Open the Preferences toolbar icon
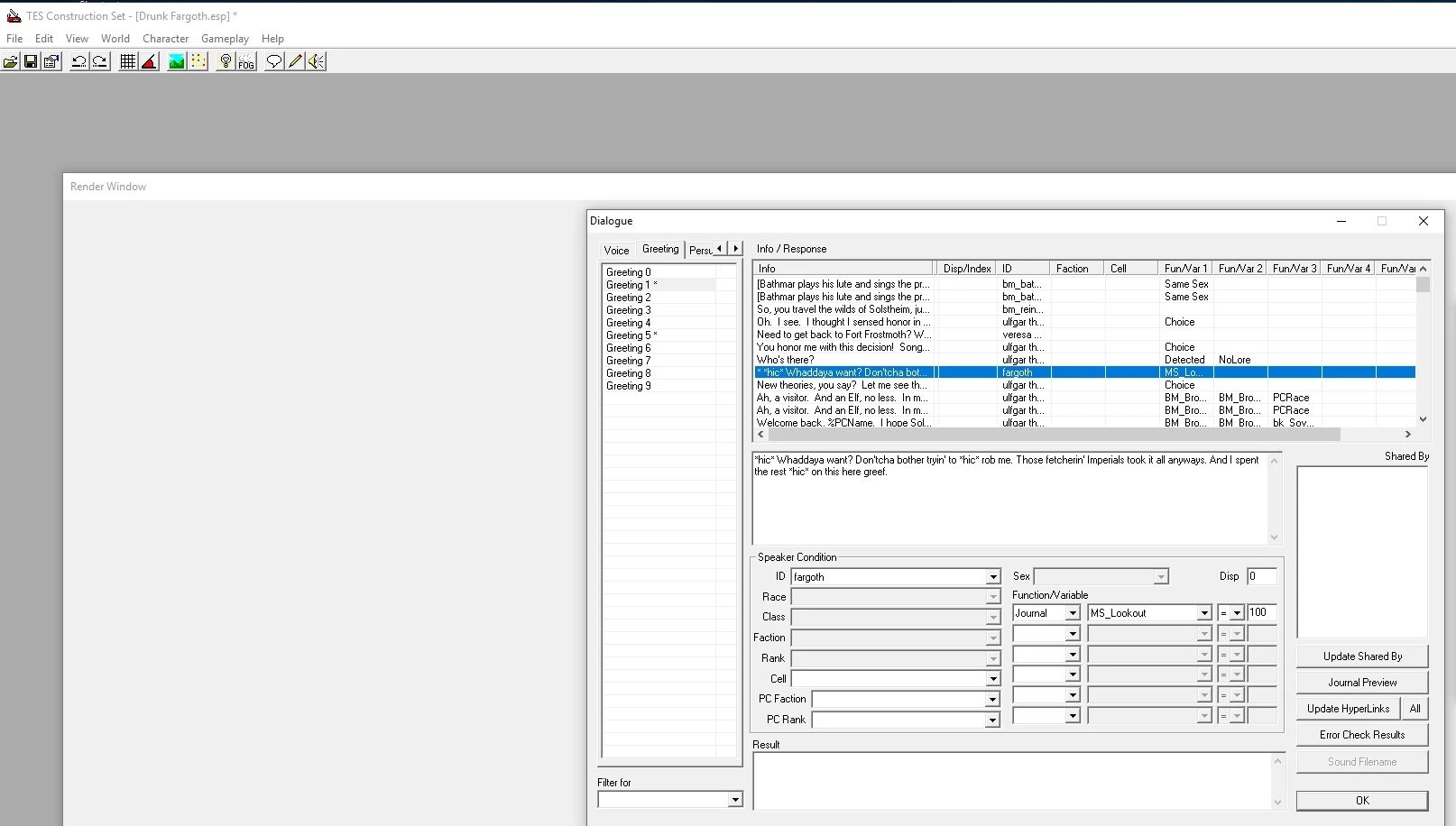 [x=51, y=61]
